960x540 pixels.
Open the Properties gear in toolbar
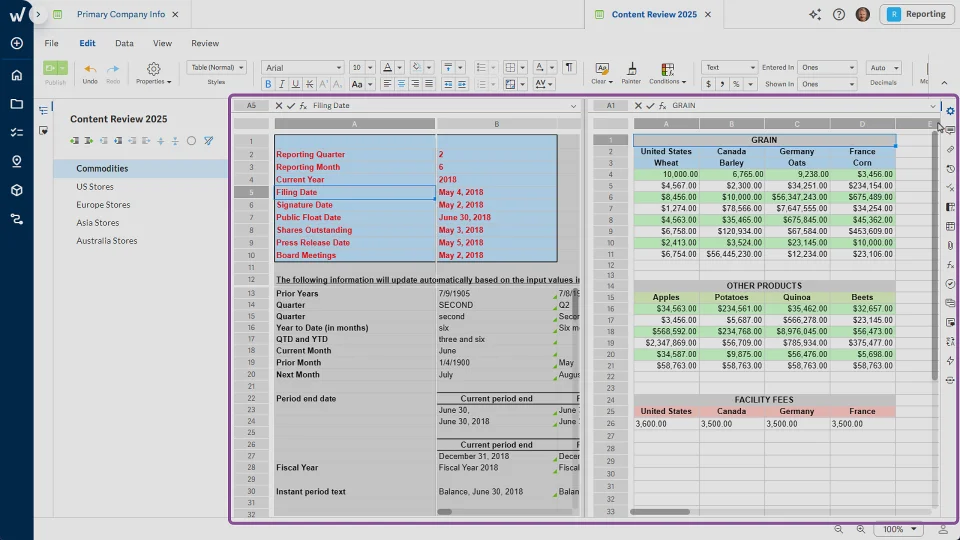click(x=153, y=69)
